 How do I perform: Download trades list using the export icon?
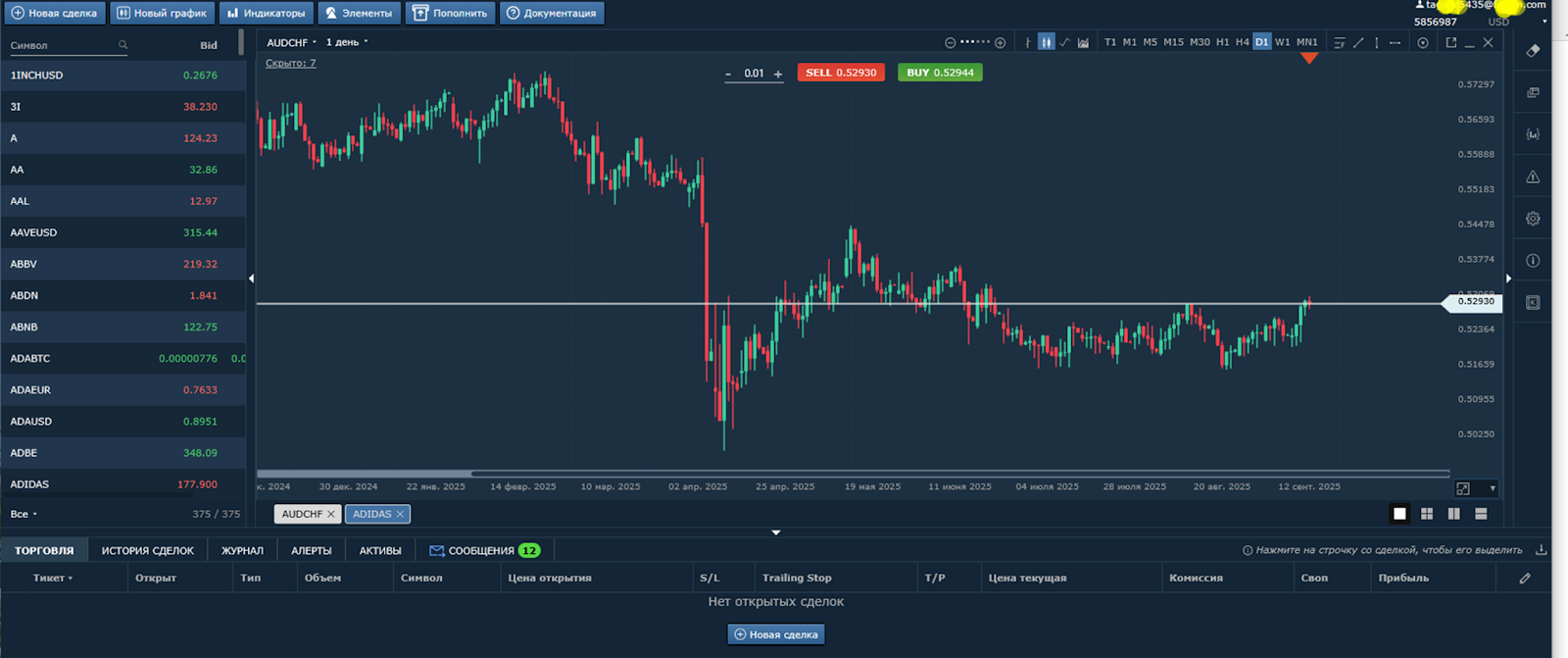[x=1541, y=550]
